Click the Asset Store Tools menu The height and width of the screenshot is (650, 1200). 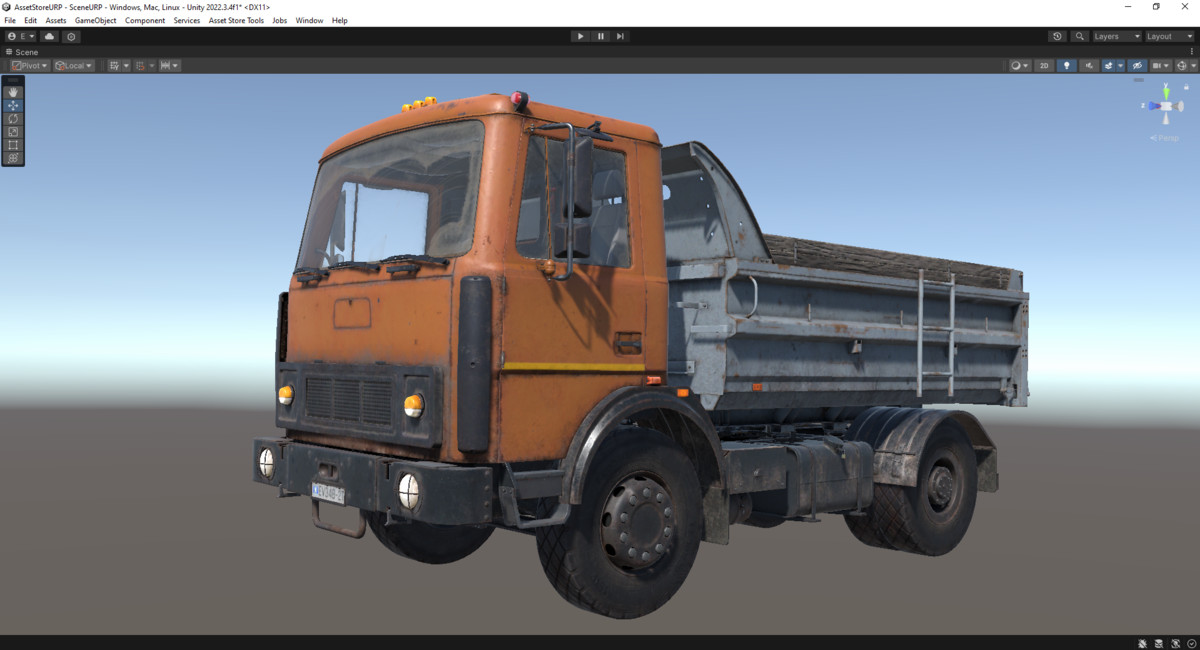click(236, 20)
